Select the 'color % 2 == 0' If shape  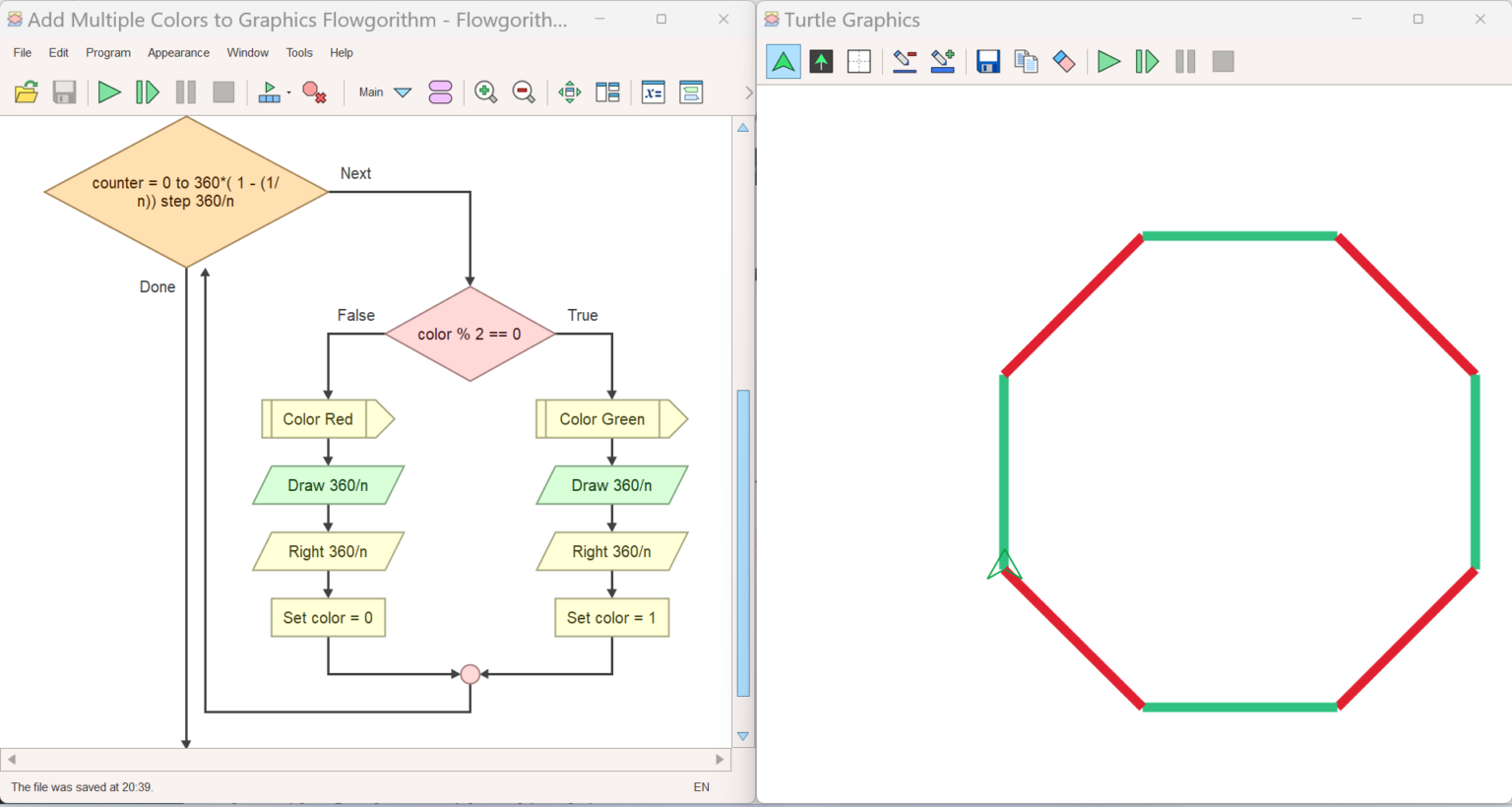point(470,334)
